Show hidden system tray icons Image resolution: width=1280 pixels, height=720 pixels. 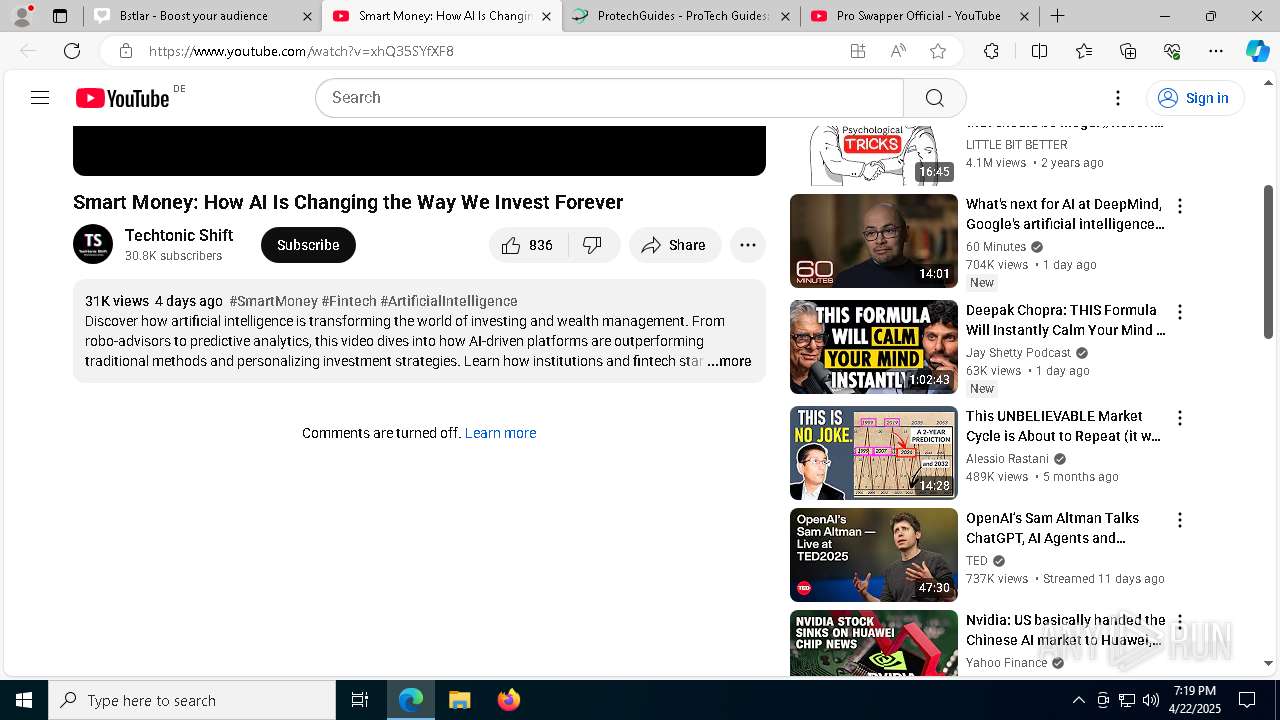tap(1078, 700)
